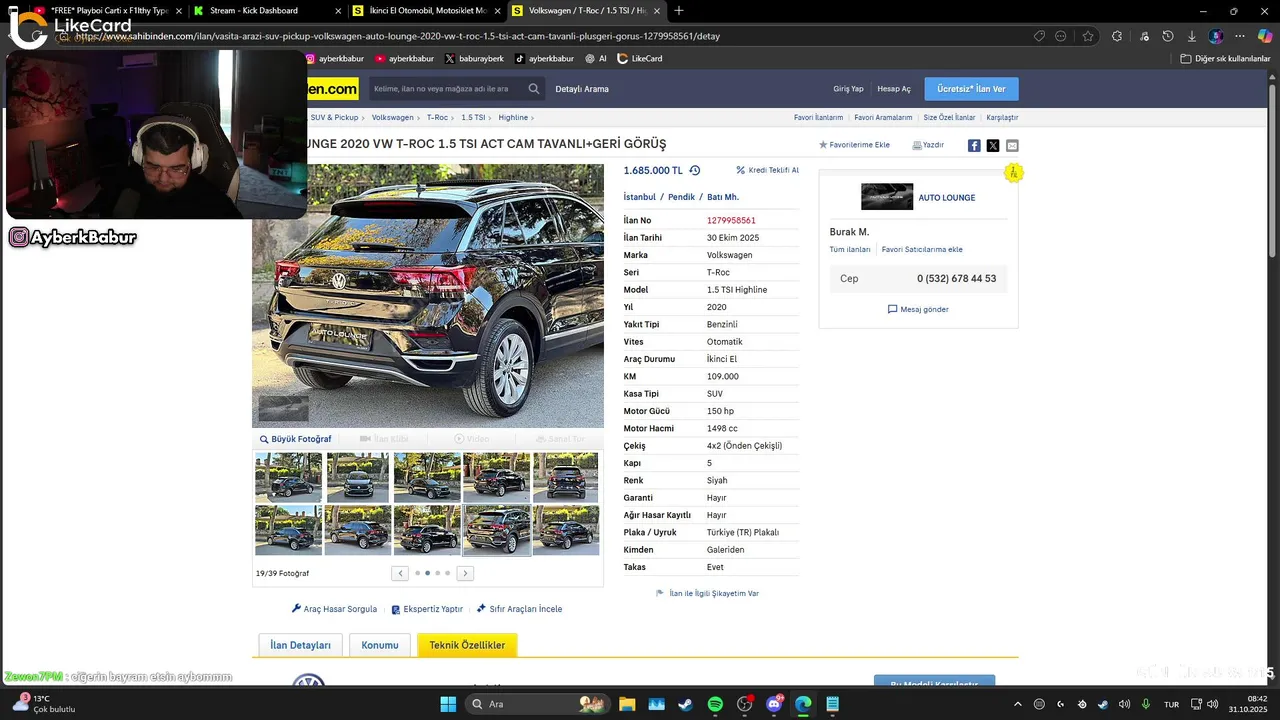Click Sıfır Araçları İncele link
The image size is (1280, 720).
click(519, 609)
